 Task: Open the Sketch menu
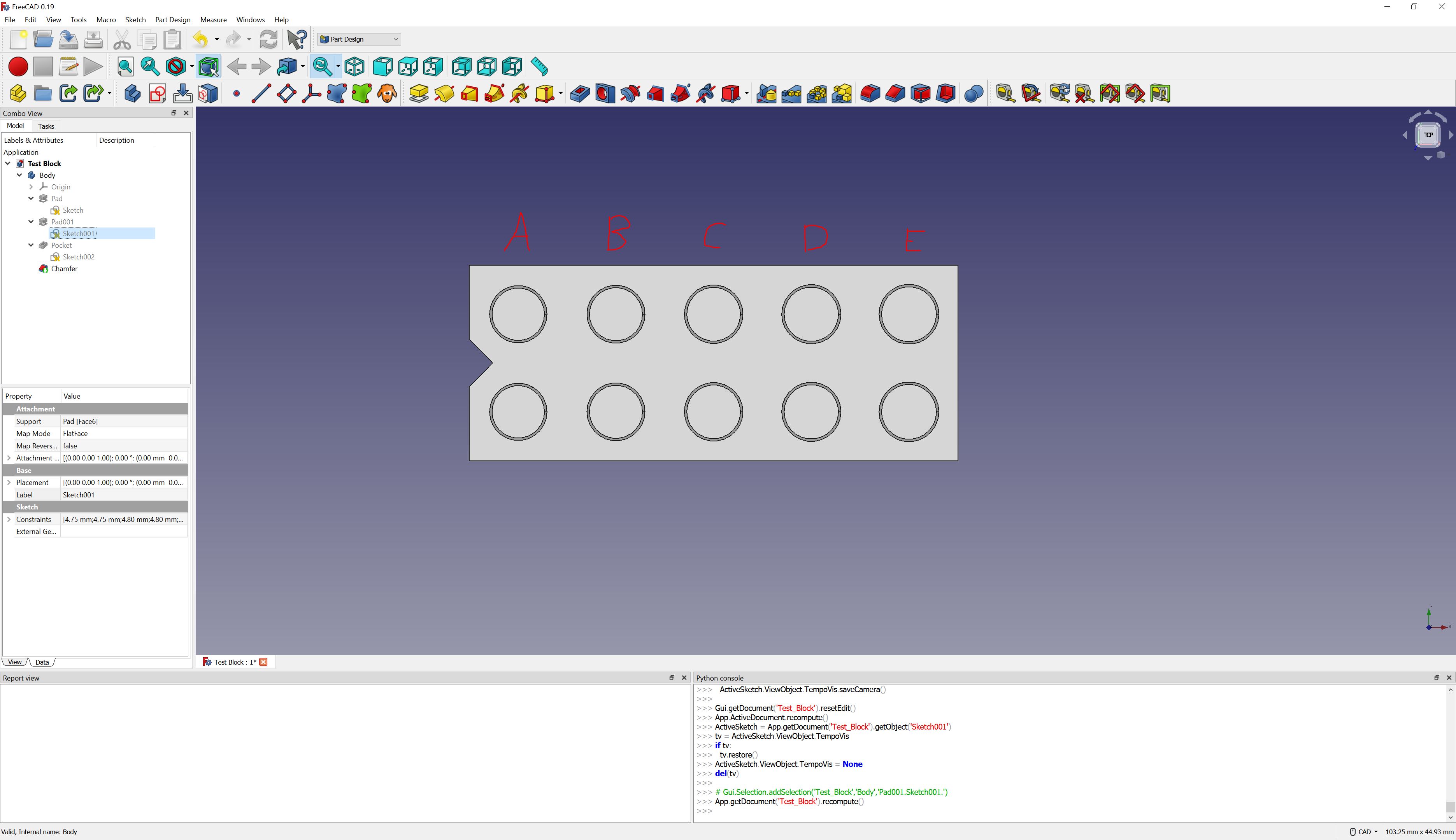136,19
